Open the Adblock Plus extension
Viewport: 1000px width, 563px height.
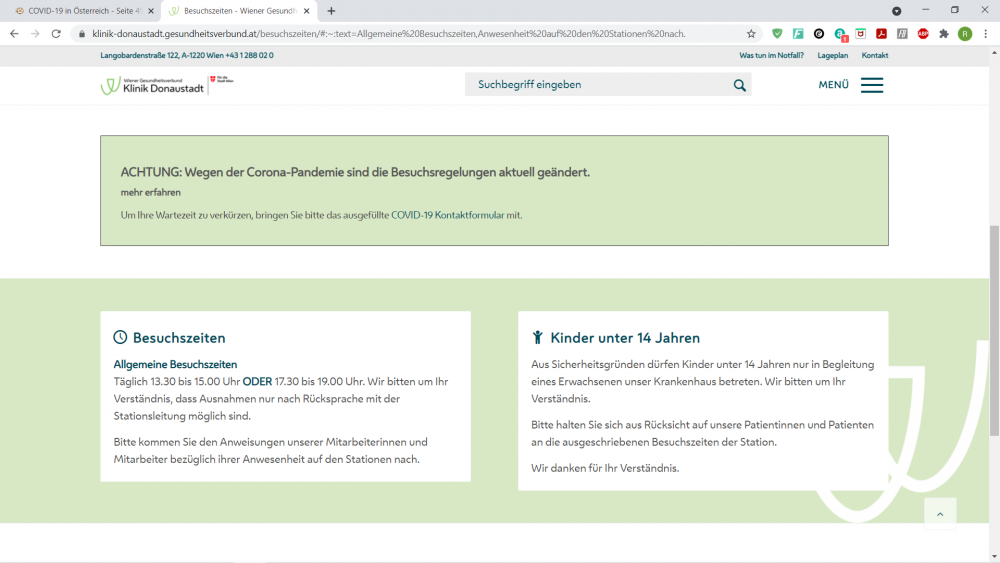point(923,33)
